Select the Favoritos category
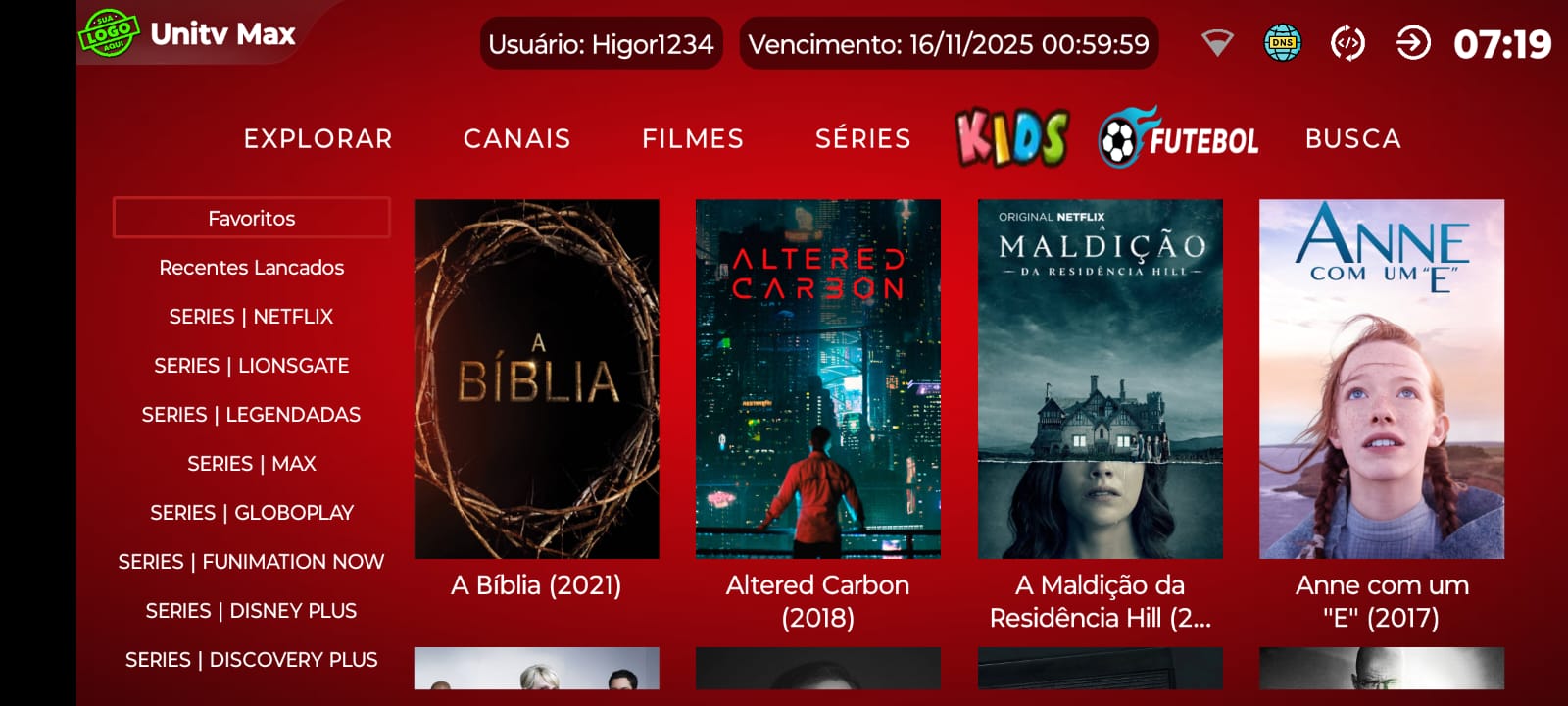Viewport: 1568px width, 706px height. pyautogui.click(x=252, y=218)
